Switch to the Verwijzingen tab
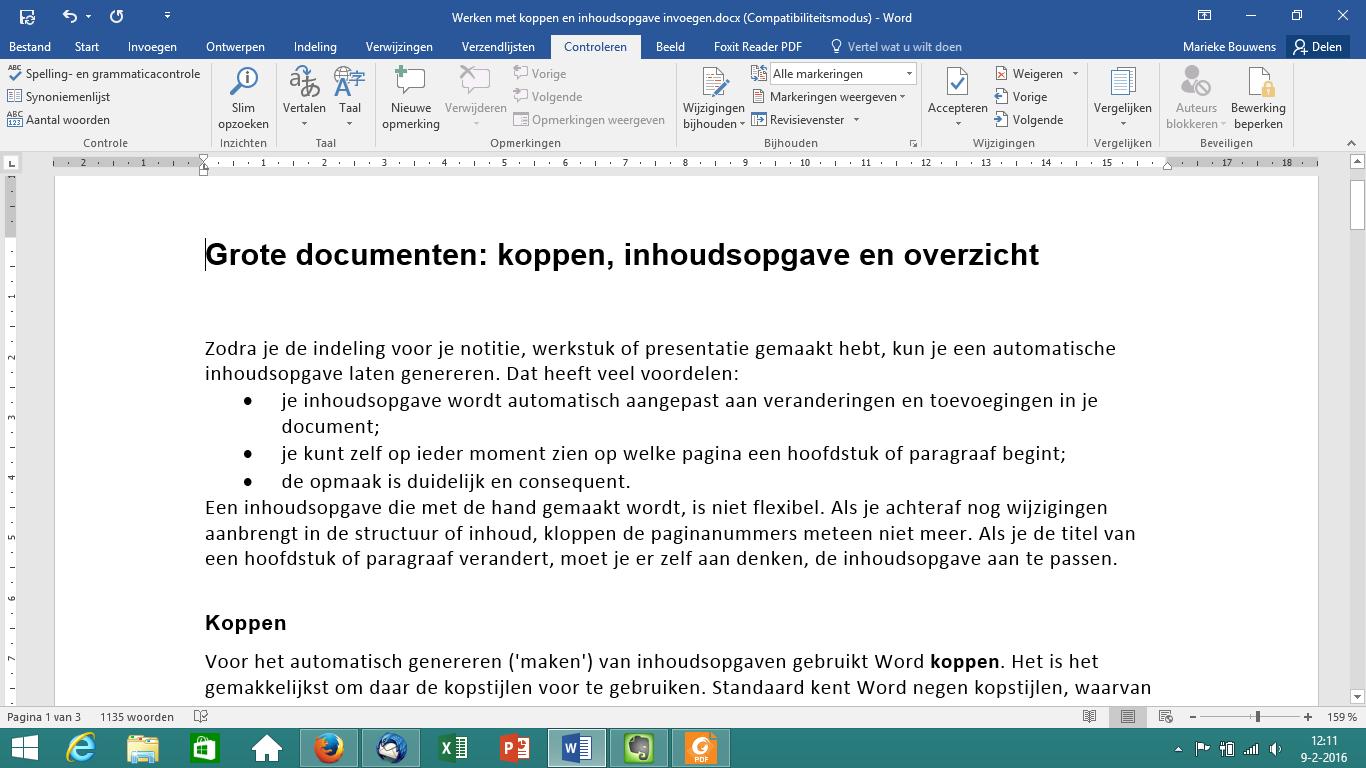The width and height of the screenshot is (1366, 768). pyautogui.click(x=399, y=46)
